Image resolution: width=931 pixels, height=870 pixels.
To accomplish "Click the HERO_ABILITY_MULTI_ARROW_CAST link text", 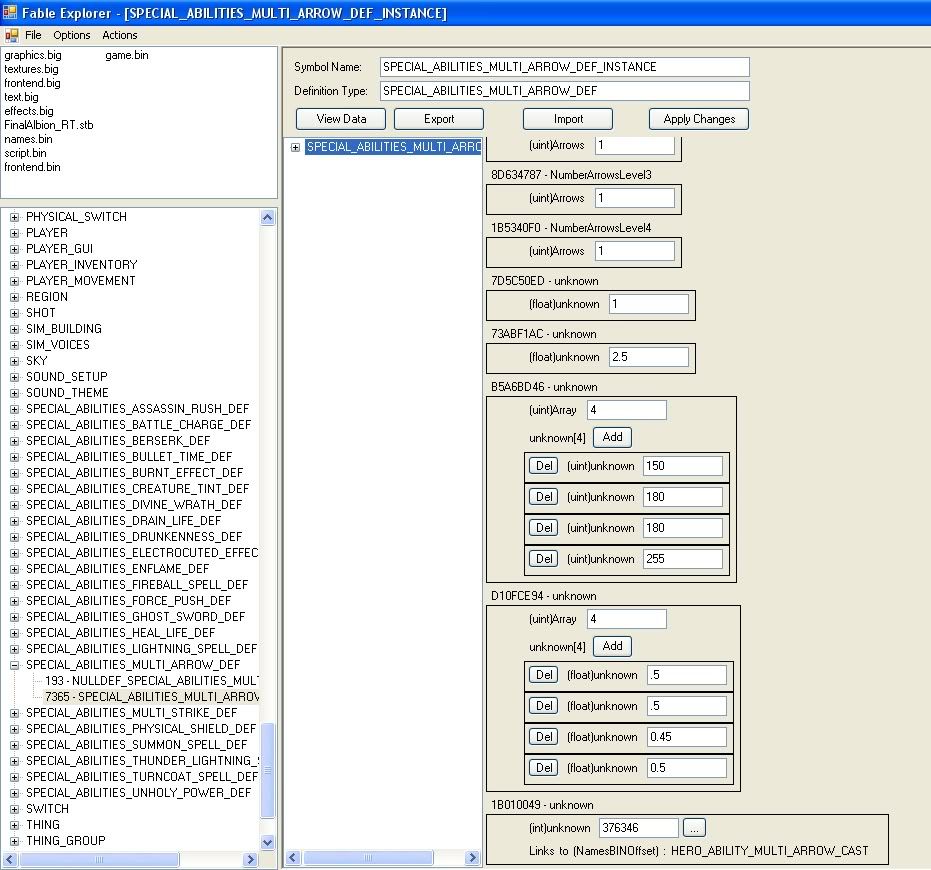I will point(770,851).
